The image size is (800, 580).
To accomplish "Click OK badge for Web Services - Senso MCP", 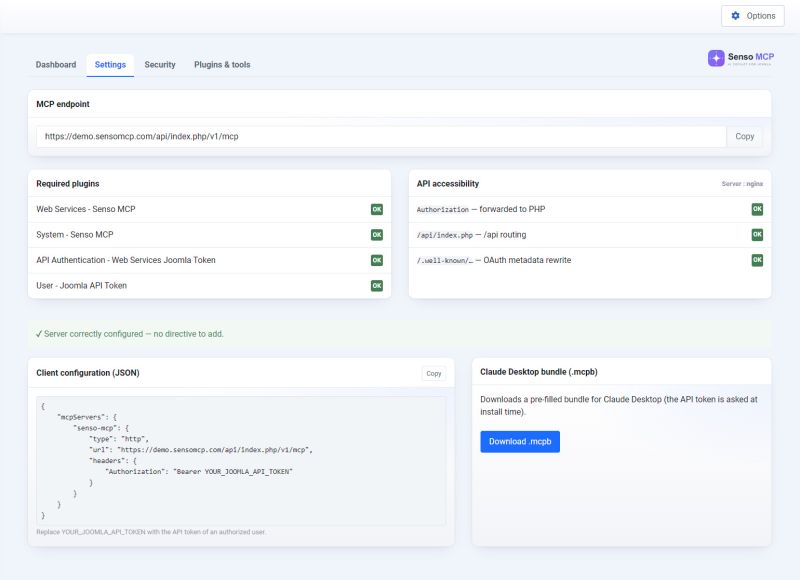I will pos(377,209).
